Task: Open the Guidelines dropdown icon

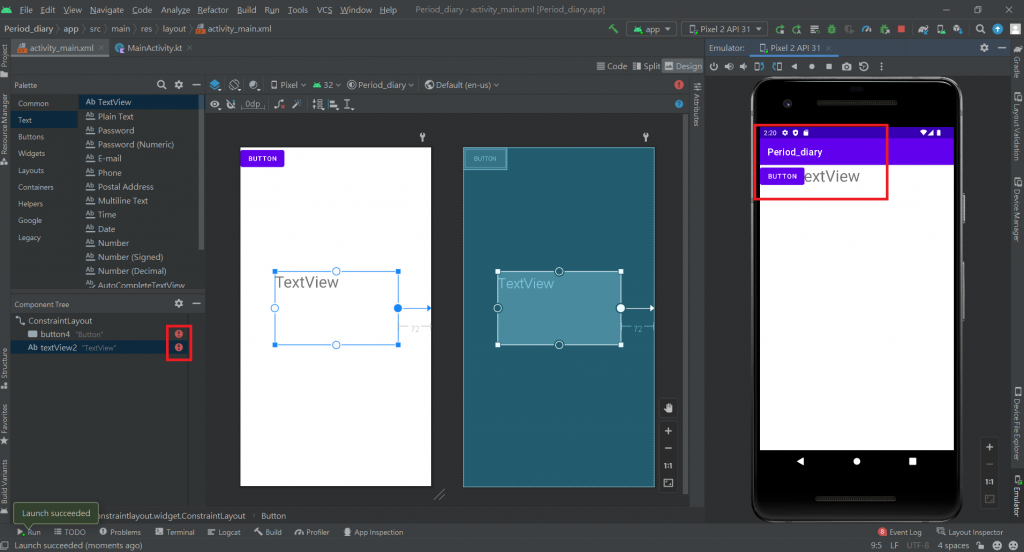Action: [349, 105]
